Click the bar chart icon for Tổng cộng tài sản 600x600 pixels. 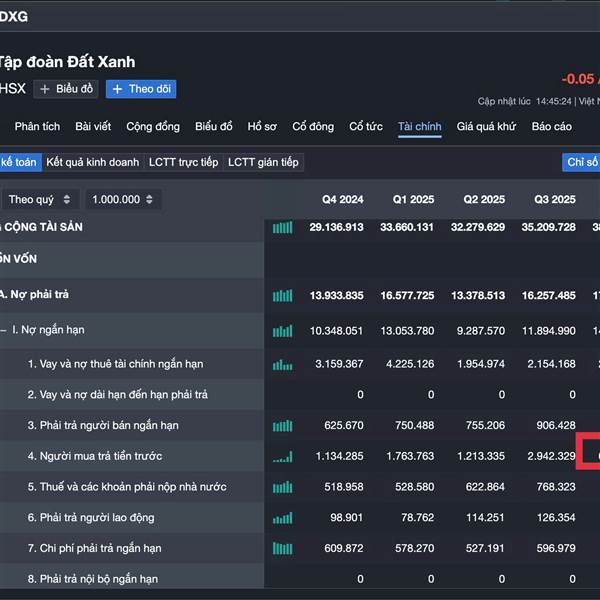[x=283, y=227]
